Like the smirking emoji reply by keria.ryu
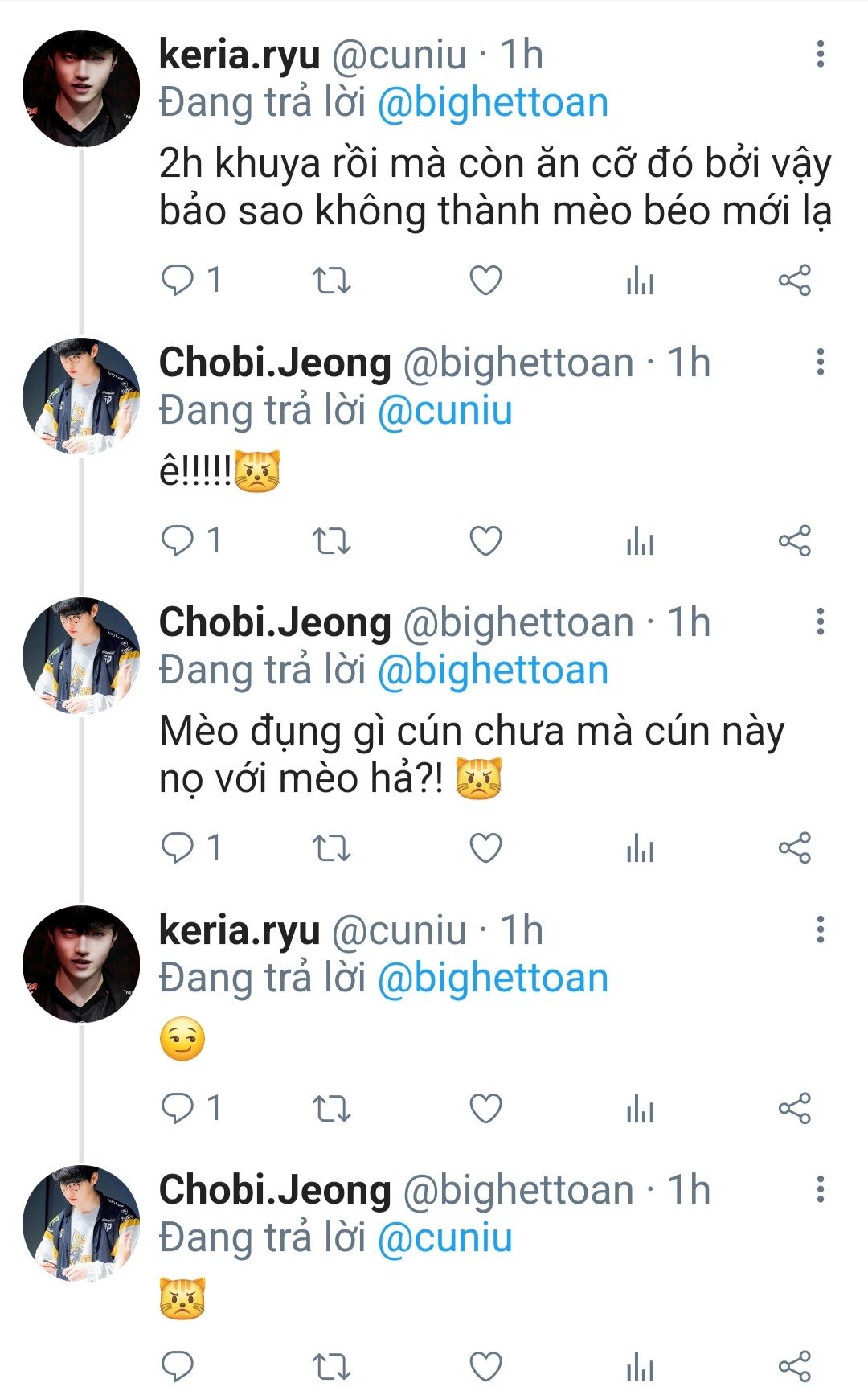Viewport: 868px width, 1387px height. click(485, 1108)
